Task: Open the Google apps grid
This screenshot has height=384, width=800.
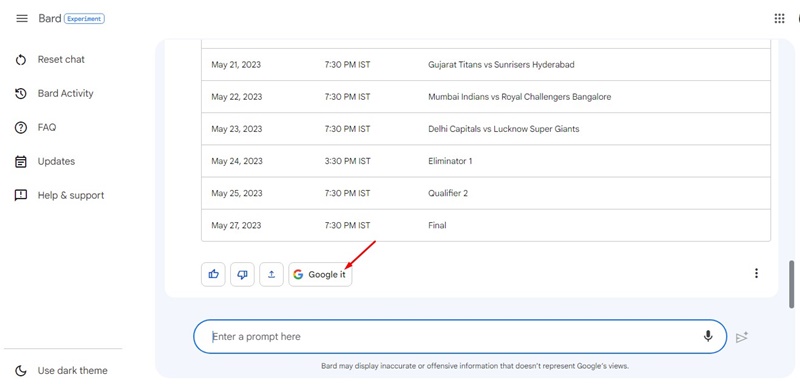Action: coord(779,19)
